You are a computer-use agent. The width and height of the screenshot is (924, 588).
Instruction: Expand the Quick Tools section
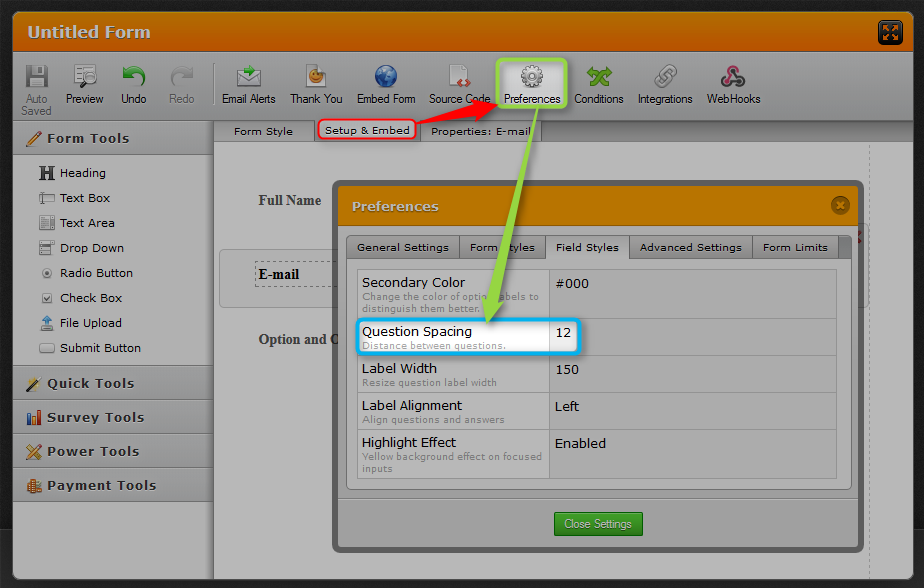click(x=90, y=383)
